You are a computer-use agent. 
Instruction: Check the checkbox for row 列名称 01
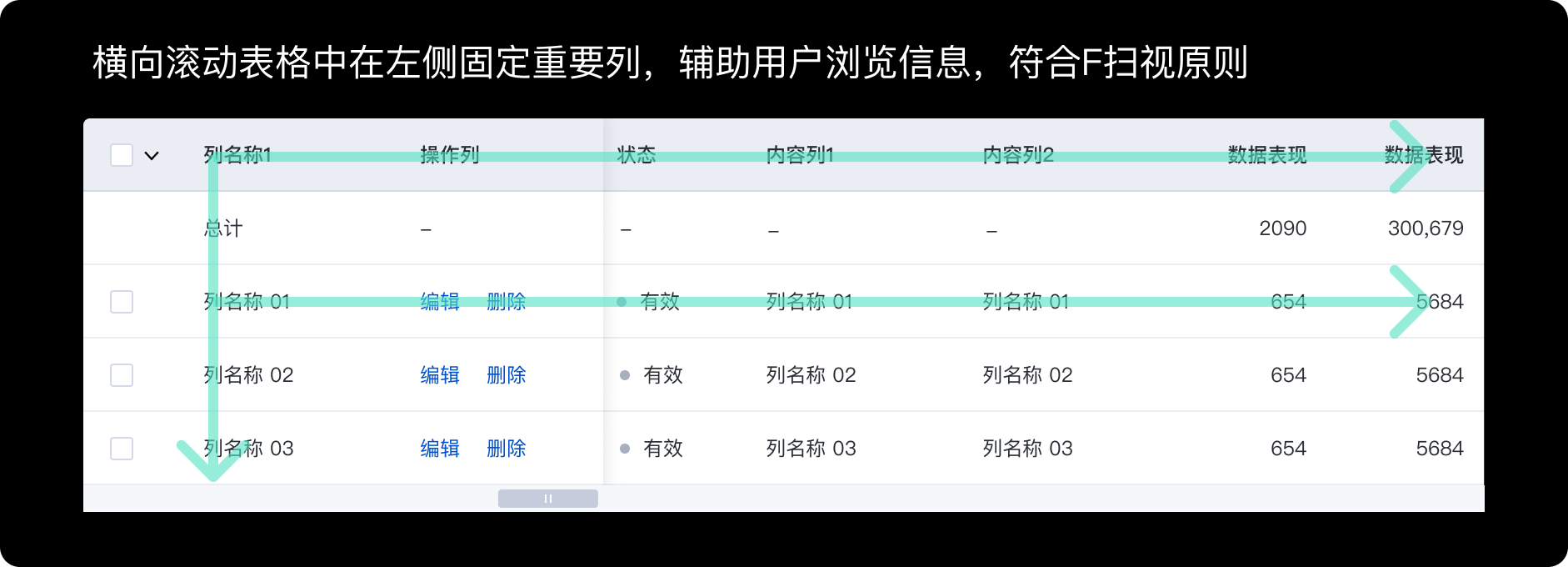(122, 302)
